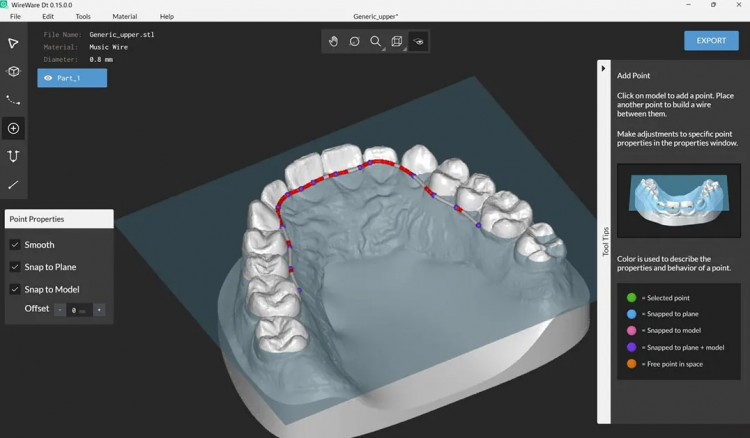Toggle the Snap to Plane checkbox
This screenshot has width=750, height=438.
[x=15, y=267]
